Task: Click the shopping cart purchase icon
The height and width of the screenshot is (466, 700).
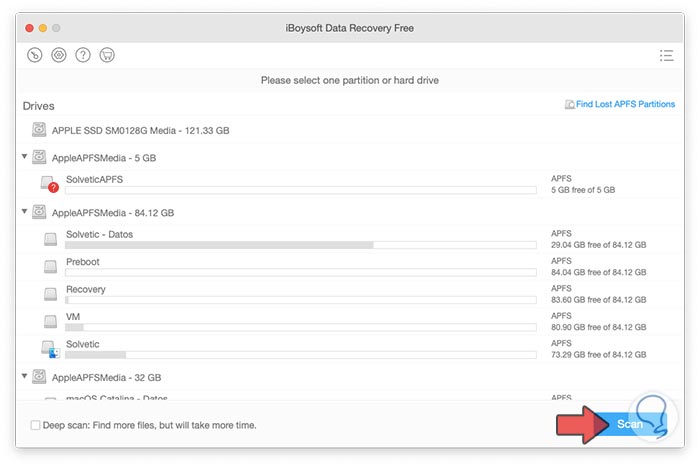Action: pos(107,55)
